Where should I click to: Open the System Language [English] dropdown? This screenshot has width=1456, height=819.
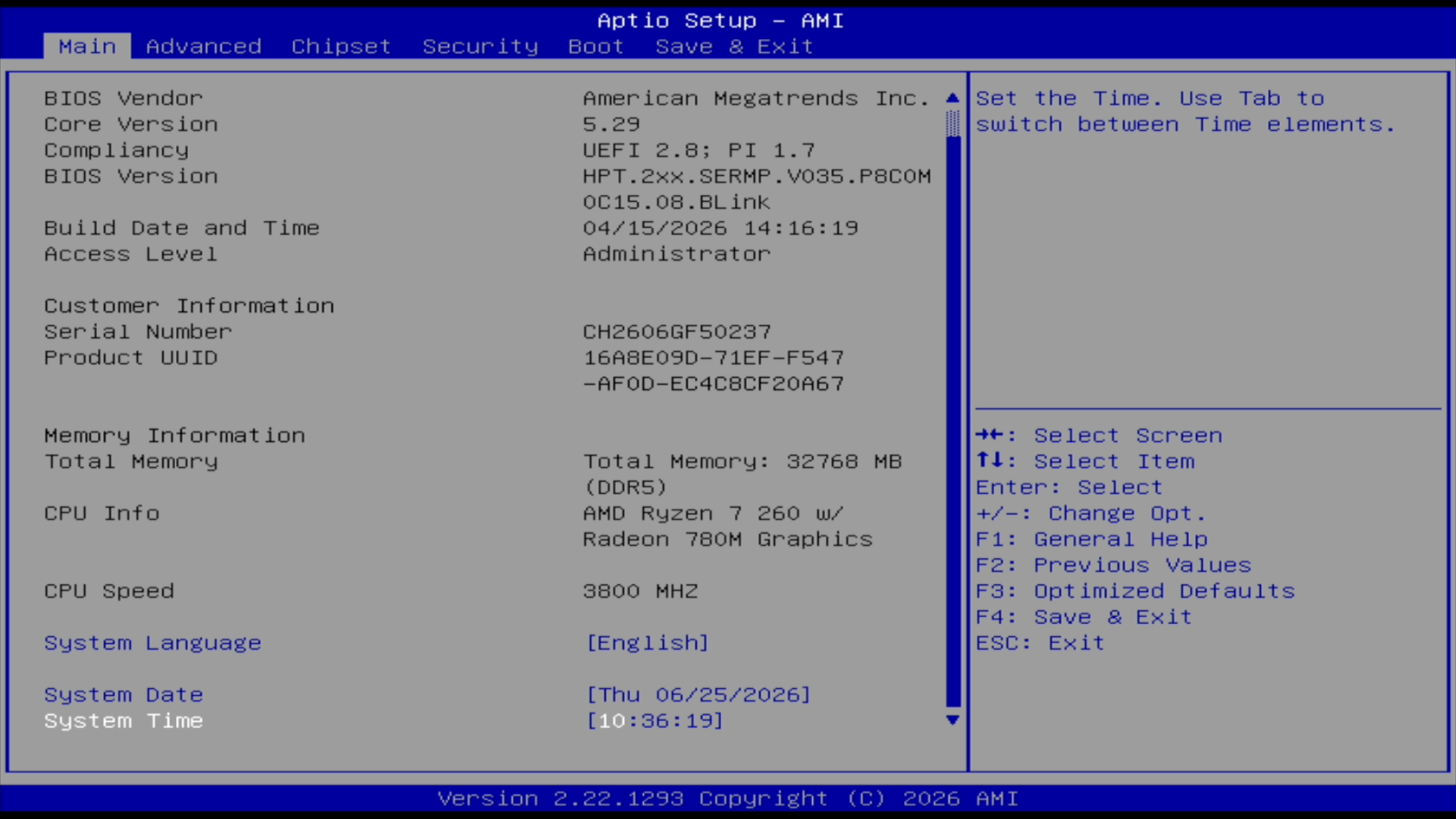[x=647, y=643]
